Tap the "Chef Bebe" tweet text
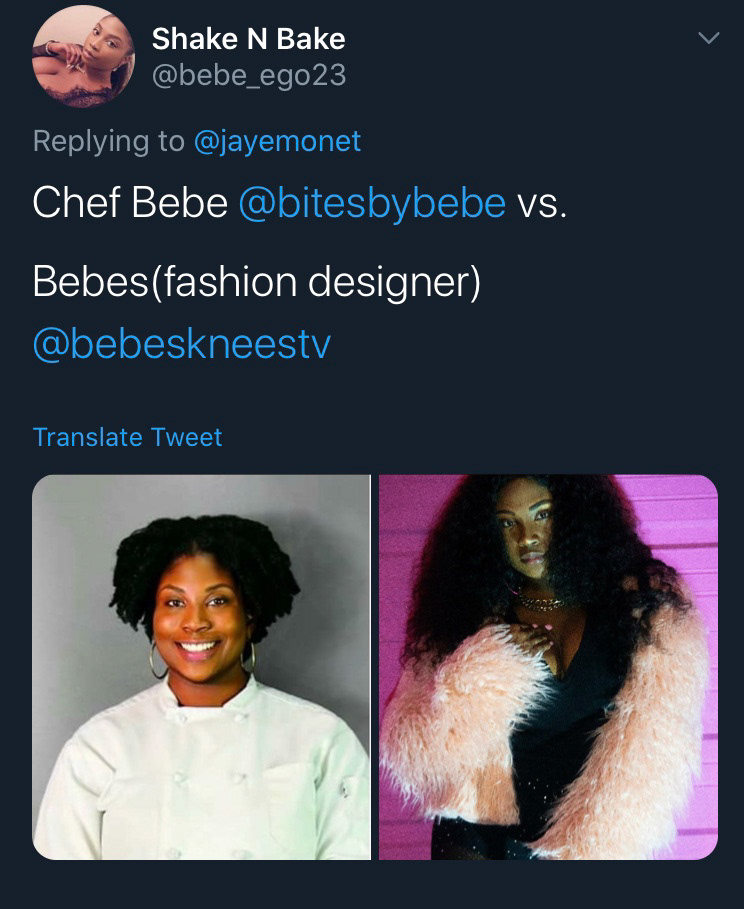Image resolution: width=744 pixels, height=909 pixels. (x=130, y=203)
